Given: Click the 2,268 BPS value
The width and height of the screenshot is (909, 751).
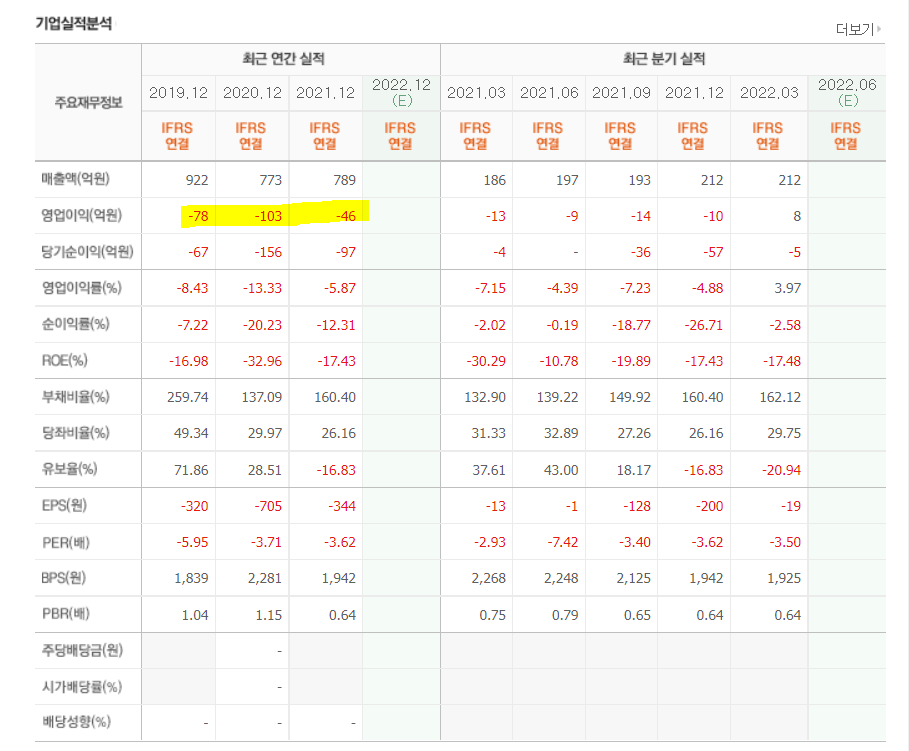Looking at the screenshot, I should pyautogui.click(x=489, y=578).
